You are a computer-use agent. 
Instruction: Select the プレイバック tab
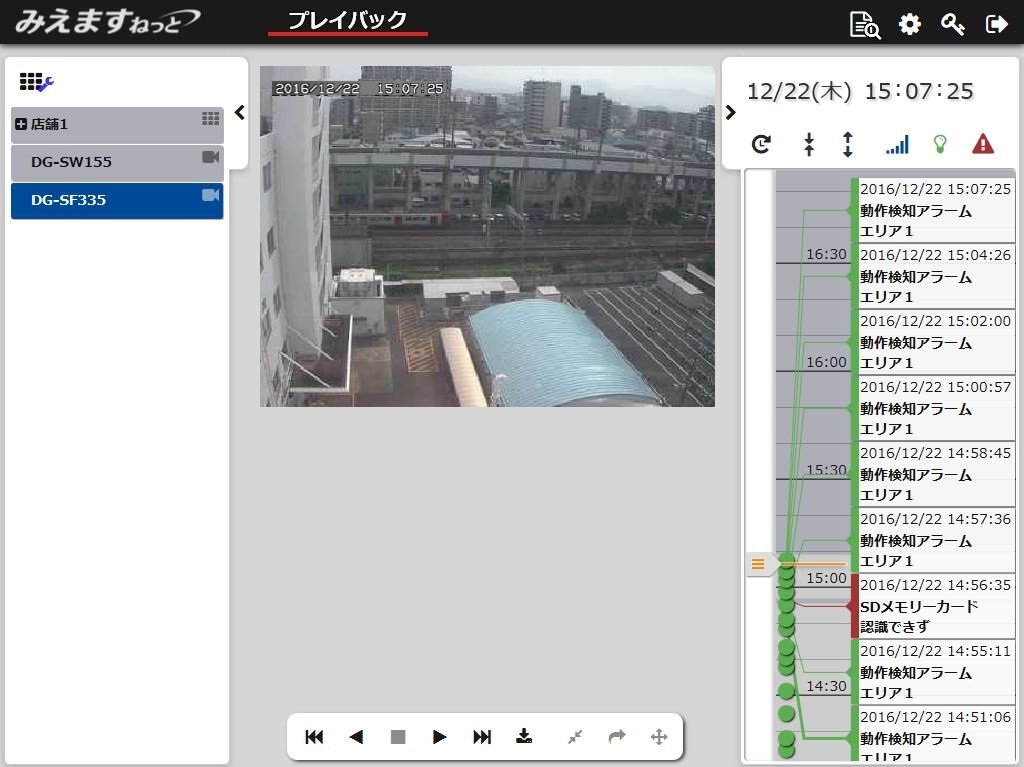click(347, 21)
